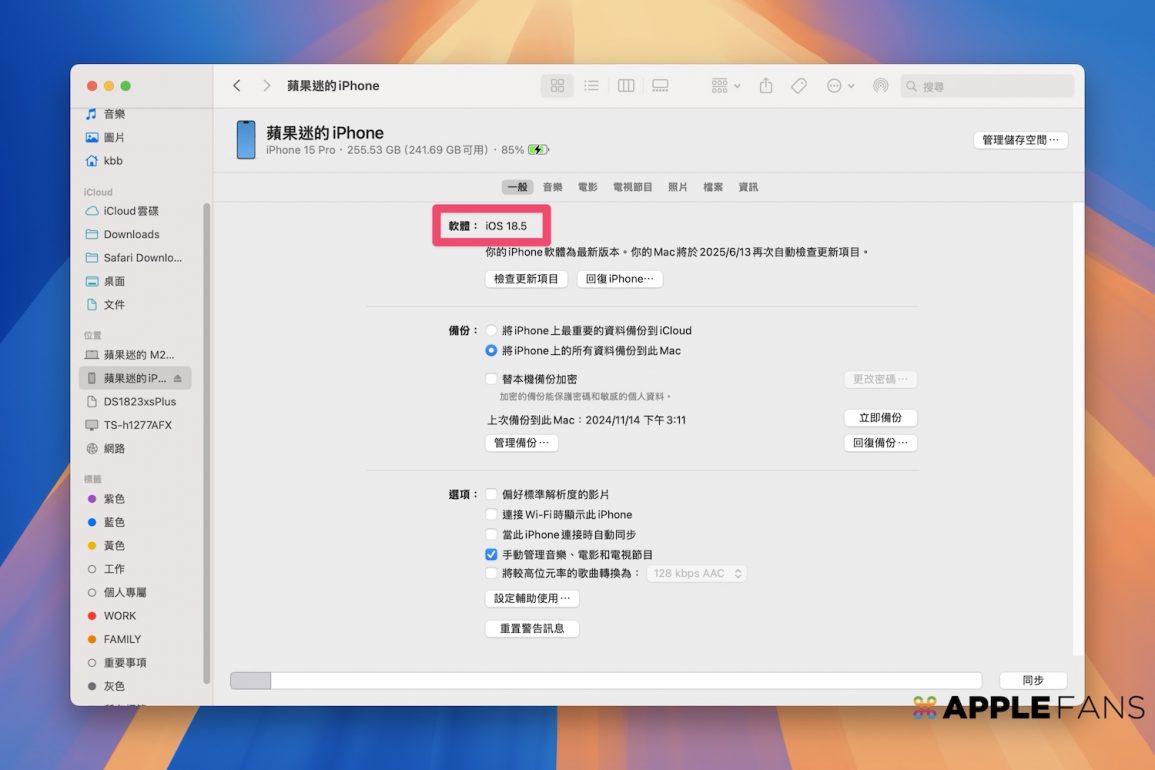Screen dimensions: 1155x770
Task: Switch to the 音樂 tab
Action: coord(552,187)
